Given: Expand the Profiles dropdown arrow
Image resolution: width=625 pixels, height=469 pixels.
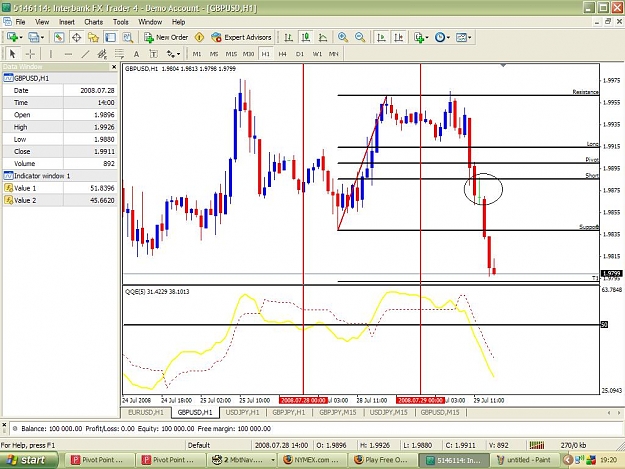Looking at the screenshot, I should 42,38.
